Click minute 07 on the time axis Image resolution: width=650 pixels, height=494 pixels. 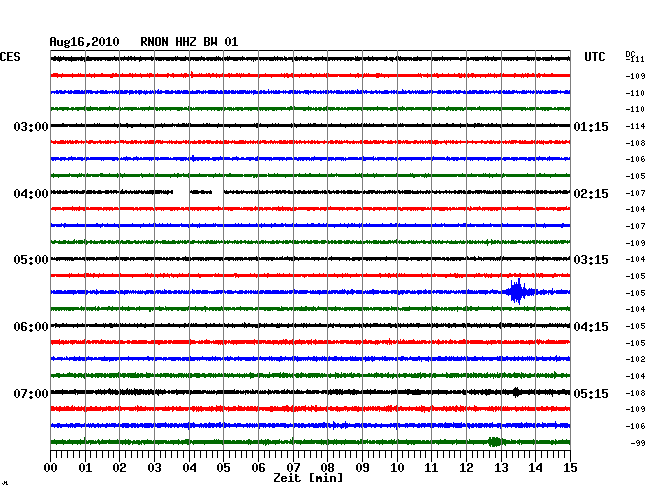click(x=293, y=467)
